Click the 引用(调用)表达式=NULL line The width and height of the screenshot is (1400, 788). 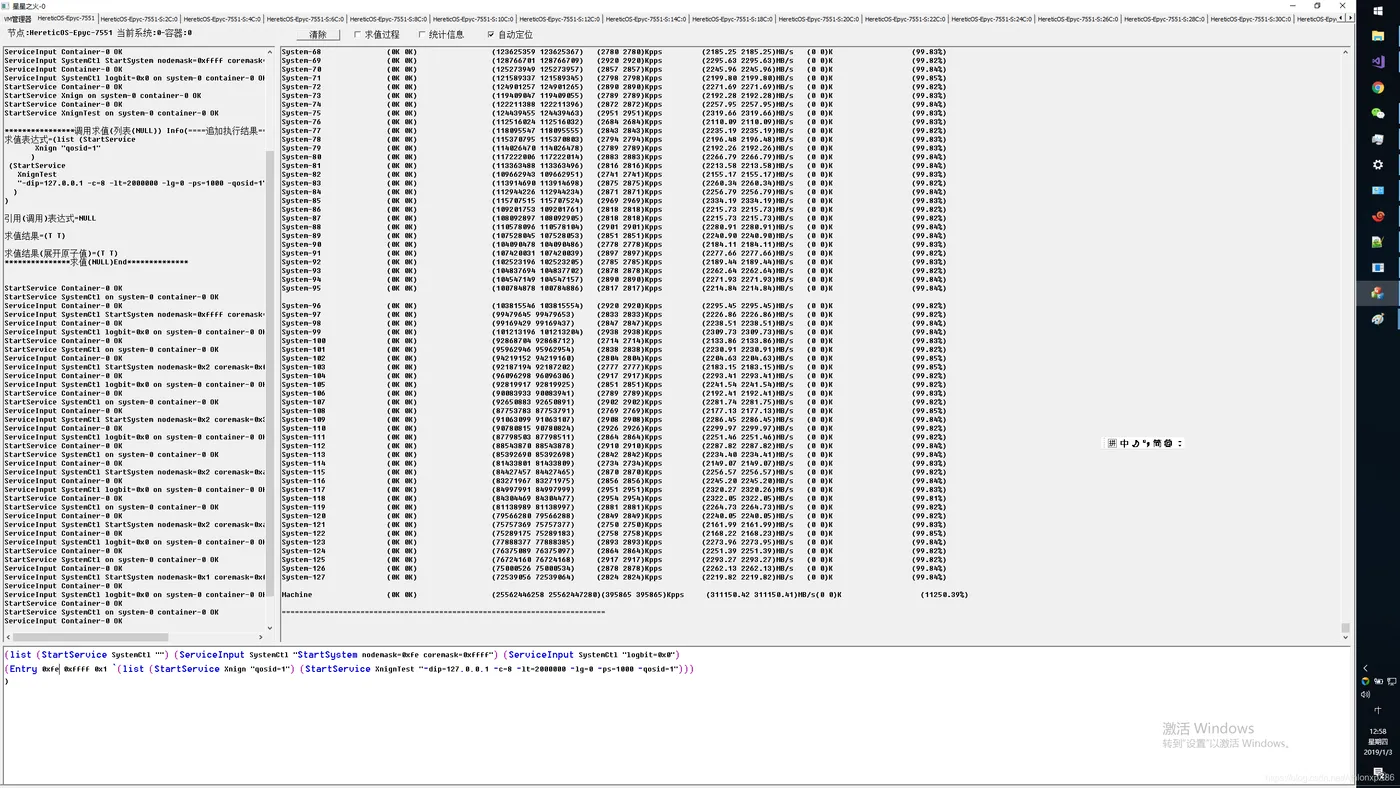50,218
